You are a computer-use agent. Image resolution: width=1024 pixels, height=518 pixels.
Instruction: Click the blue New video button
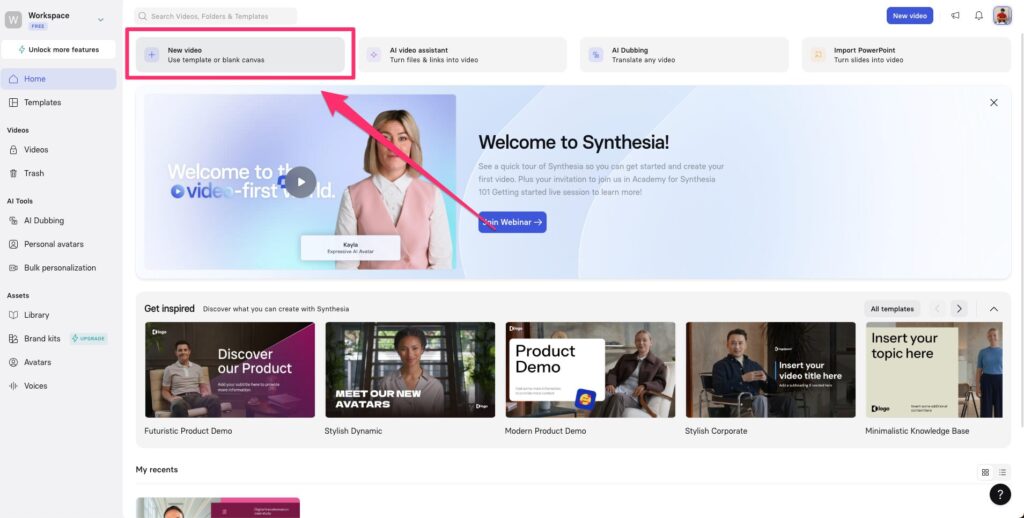(x=910, y=16)
